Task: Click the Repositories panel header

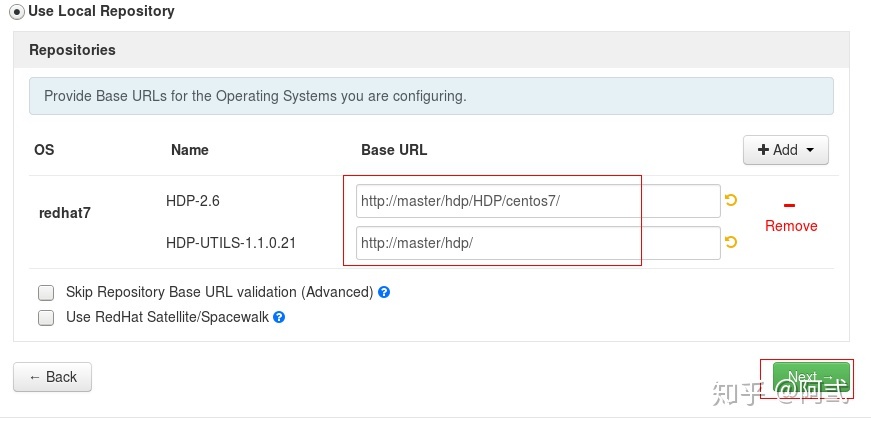Action: point(431,50)
